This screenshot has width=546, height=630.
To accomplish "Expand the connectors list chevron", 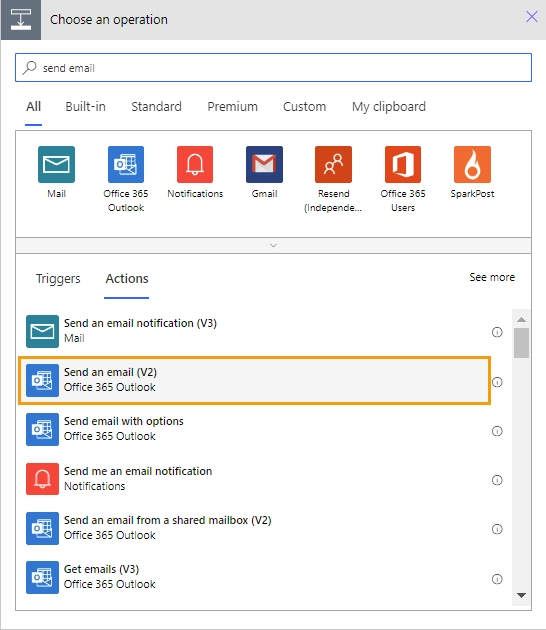I will tap(273, 245).
